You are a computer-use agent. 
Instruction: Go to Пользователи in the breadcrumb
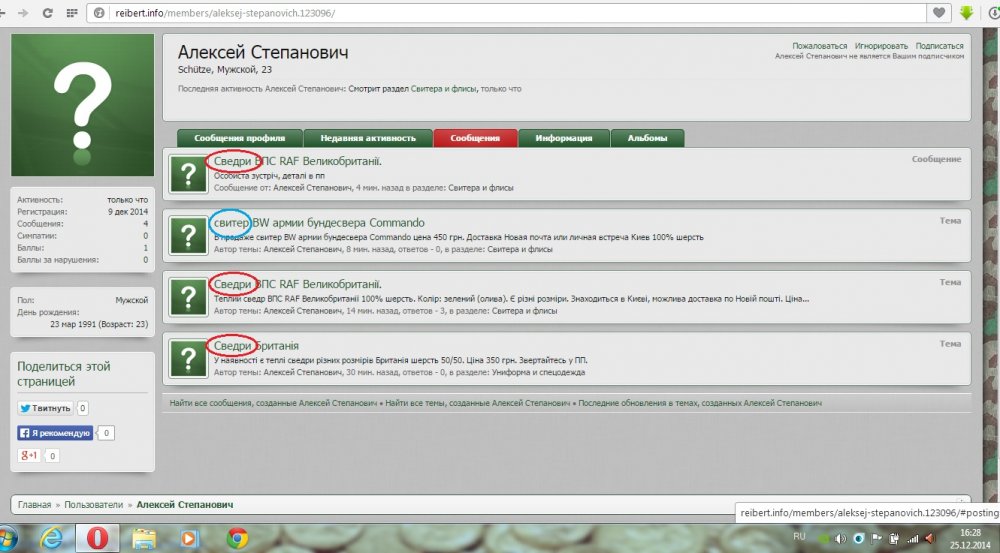tap(94, 505)
